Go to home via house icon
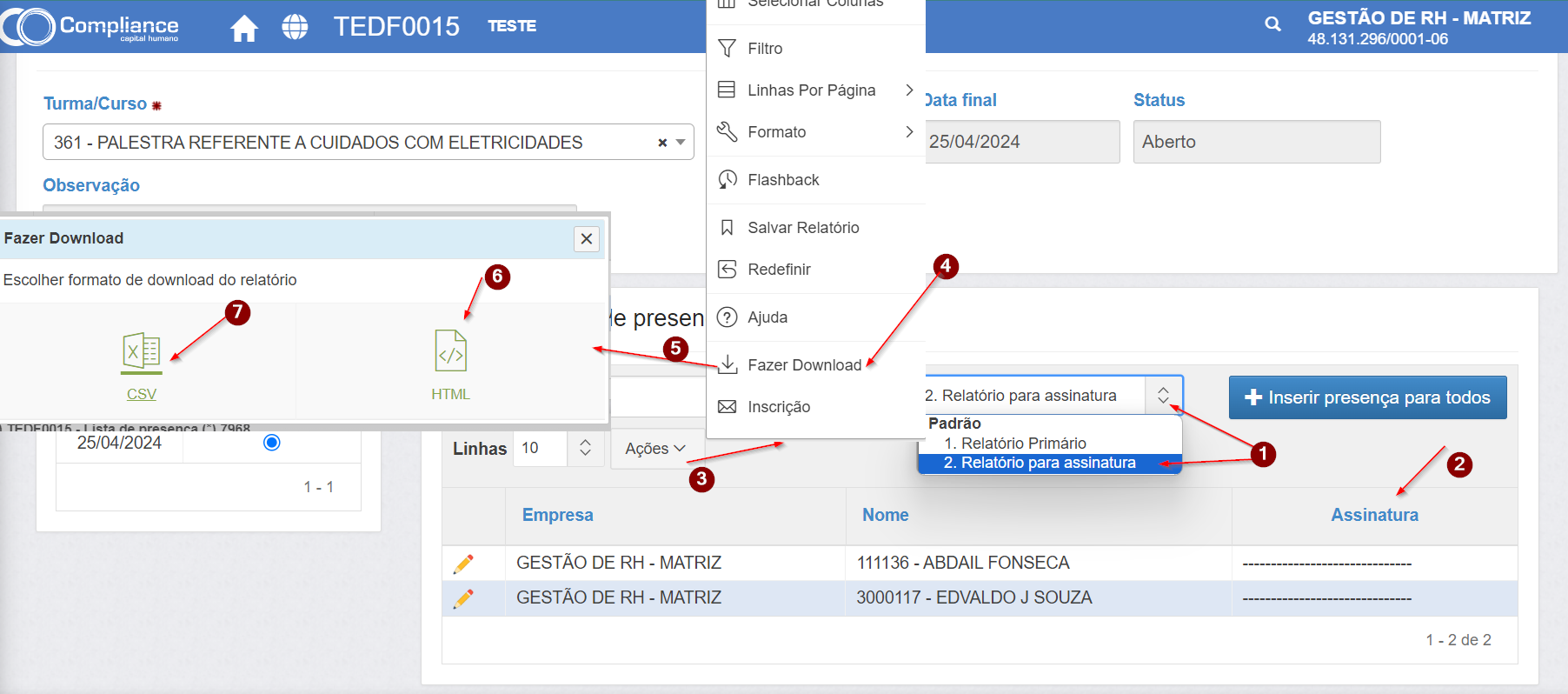 tap(244, 28)
